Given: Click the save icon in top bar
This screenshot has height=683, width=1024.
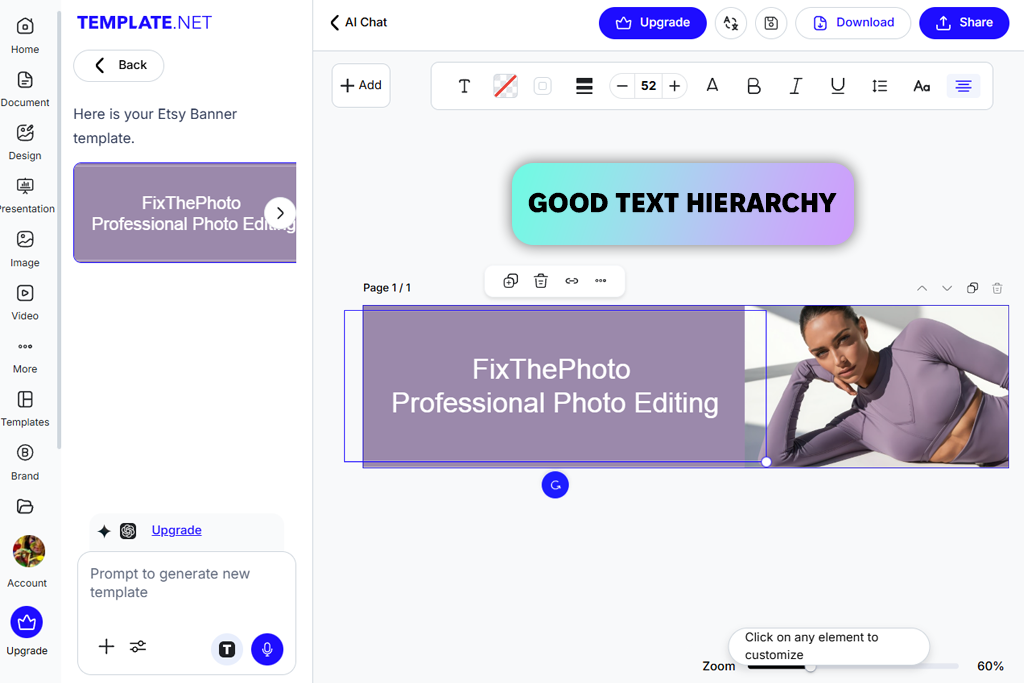Looking at the screenshot, I should coord(771,23).
